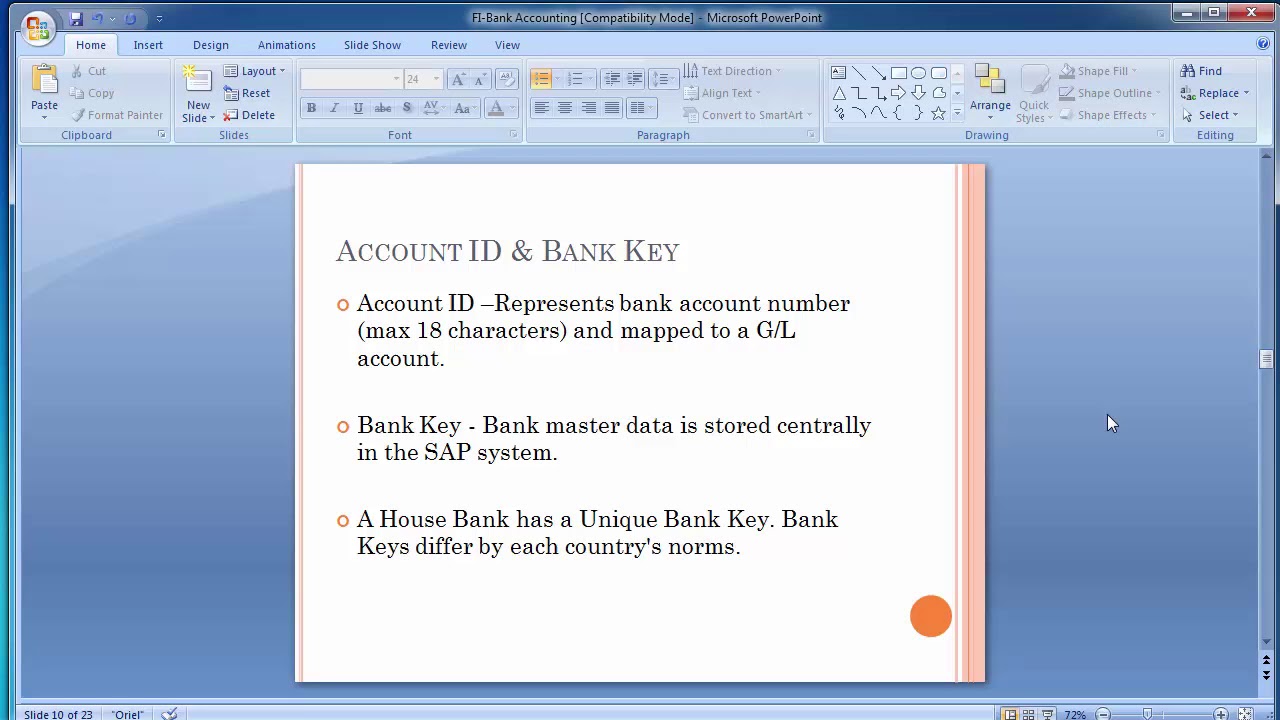Adjust the zoom slider handle

(x=1148, y=714)
